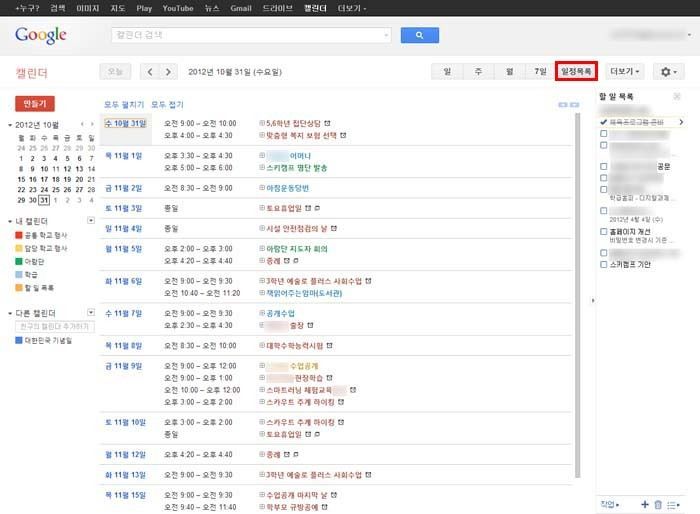Viewport: 700px width, 514px height.
Task: Expand the 시설 안전점검의 날 event plus icon
Action: tap(262, 228)
